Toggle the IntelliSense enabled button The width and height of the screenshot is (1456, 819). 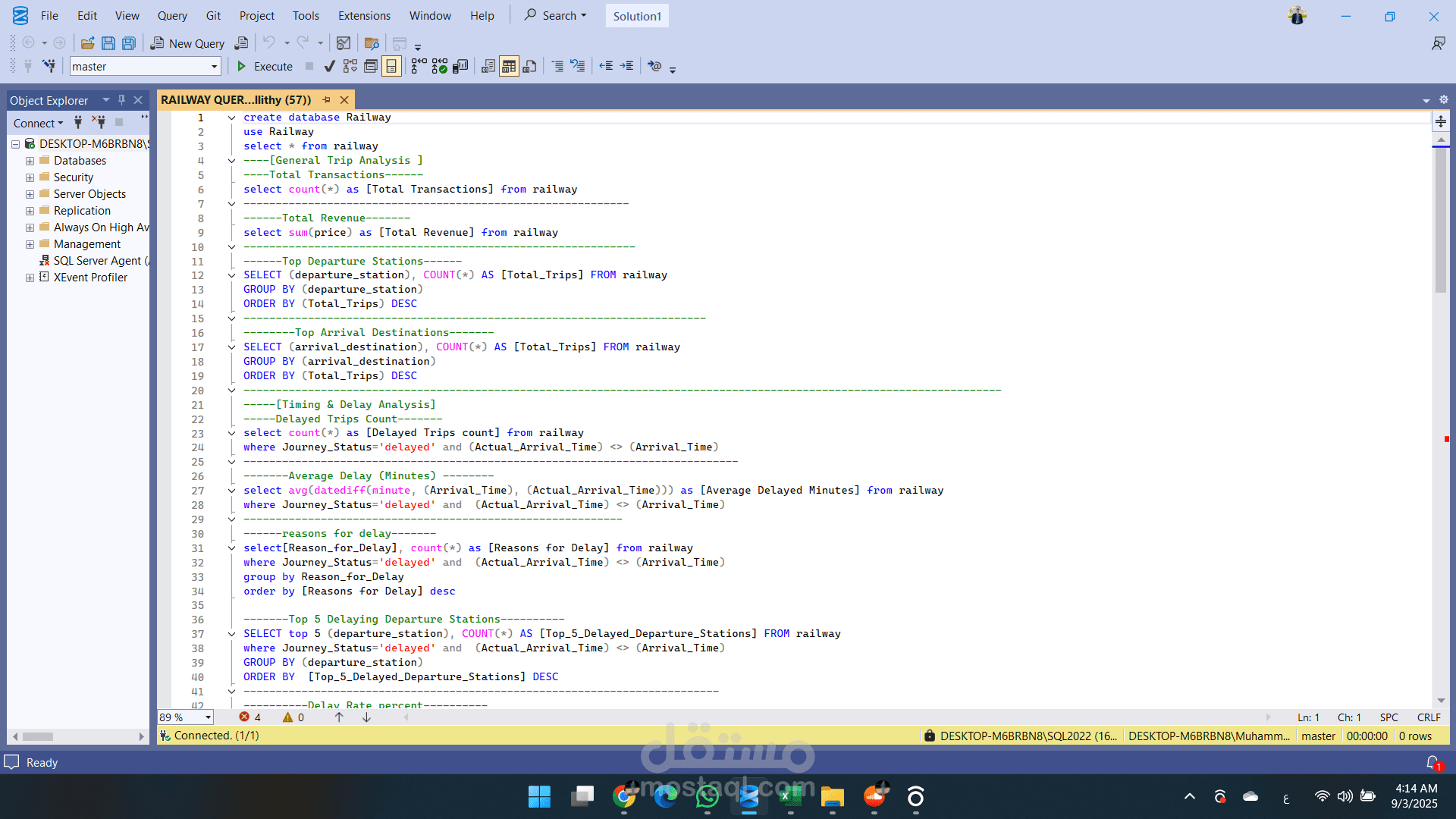[x=391, y=67]
